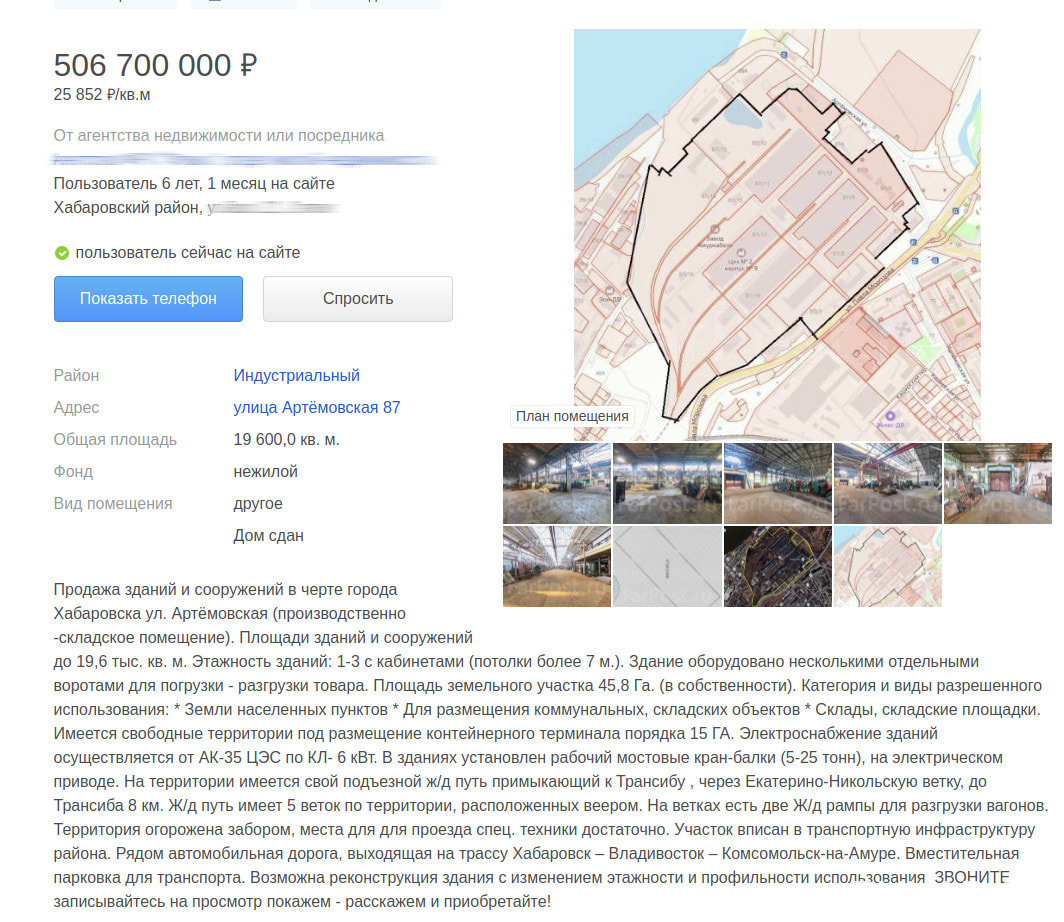Open the 'Индустриальный' district link

click(x=297, y=375)
